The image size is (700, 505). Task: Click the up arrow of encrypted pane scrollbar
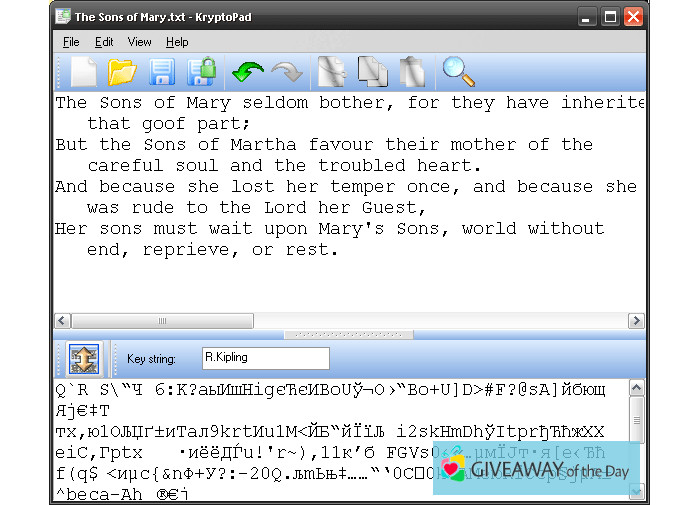(x=636, y=387)
